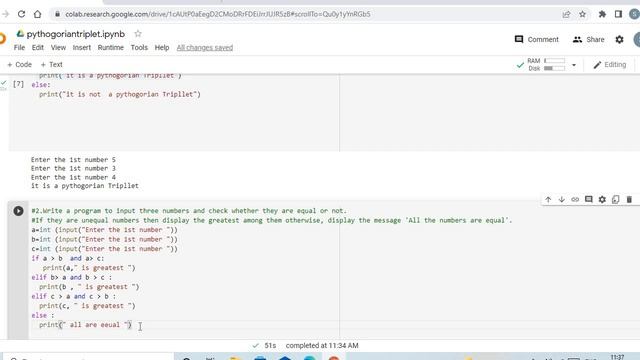Image resolution: width=640 pixels, height=360 pixels.
Task: Open the cell editor settings gear
Action: [602, 200]
